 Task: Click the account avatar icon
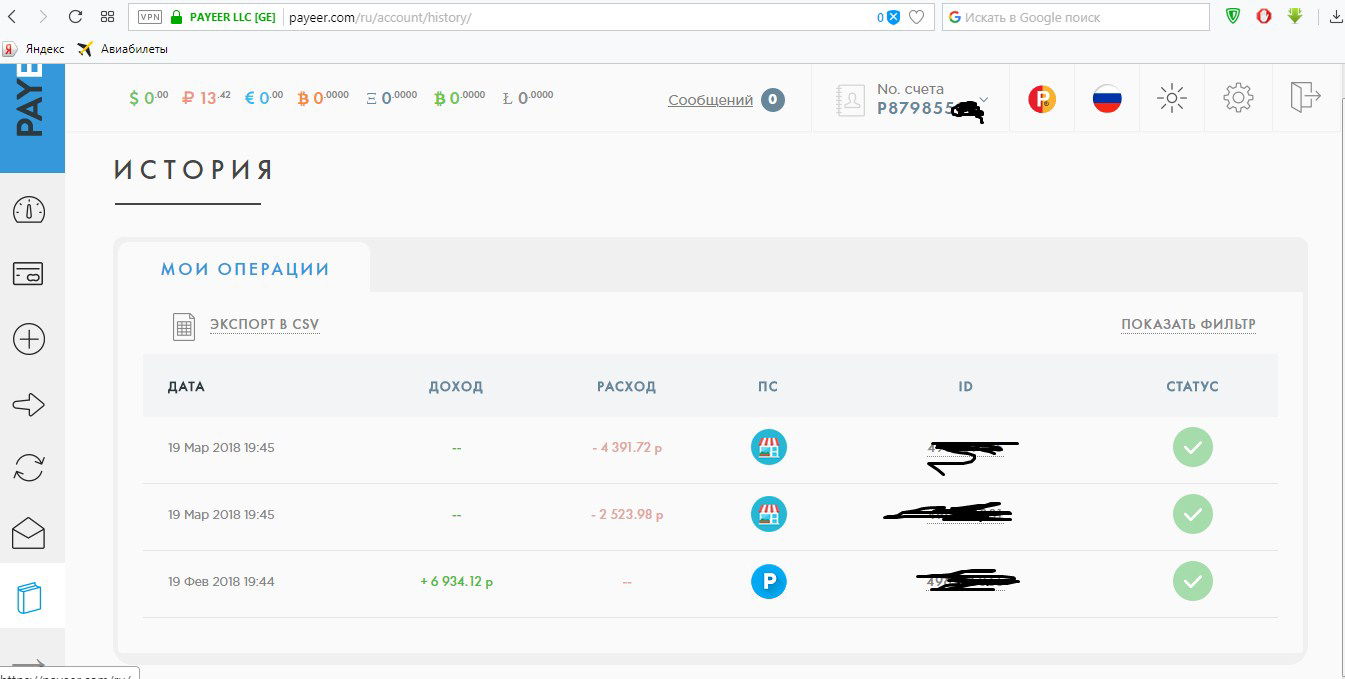pos(850,100)
